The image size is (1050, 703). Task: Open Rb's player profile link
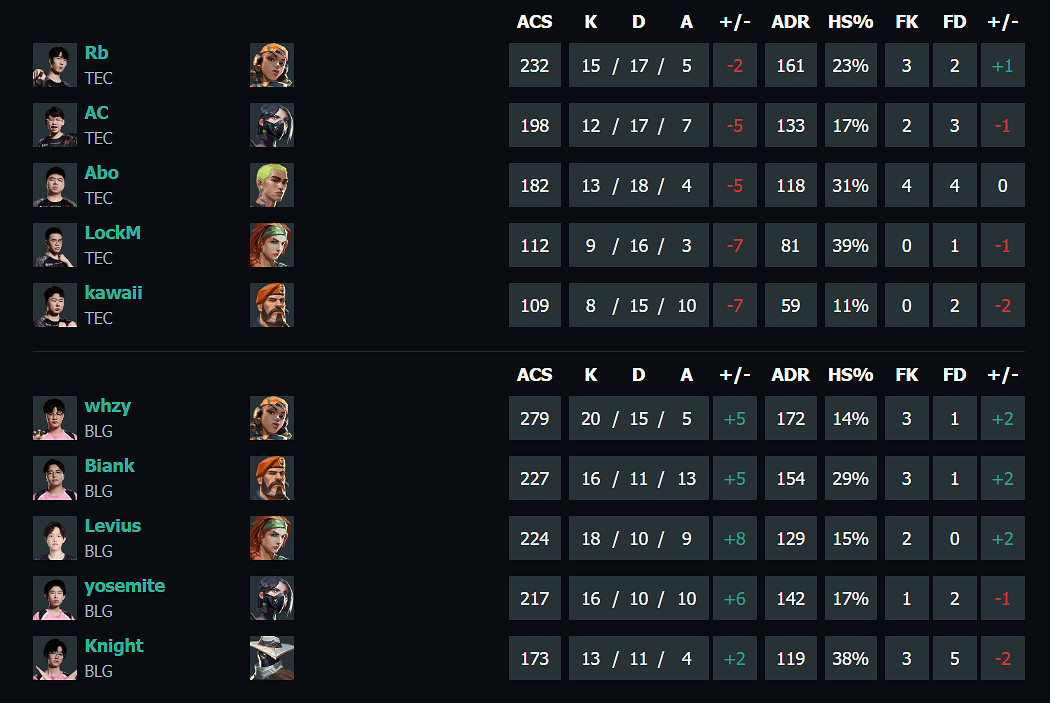pyautogui.click(x=96, y=53)
